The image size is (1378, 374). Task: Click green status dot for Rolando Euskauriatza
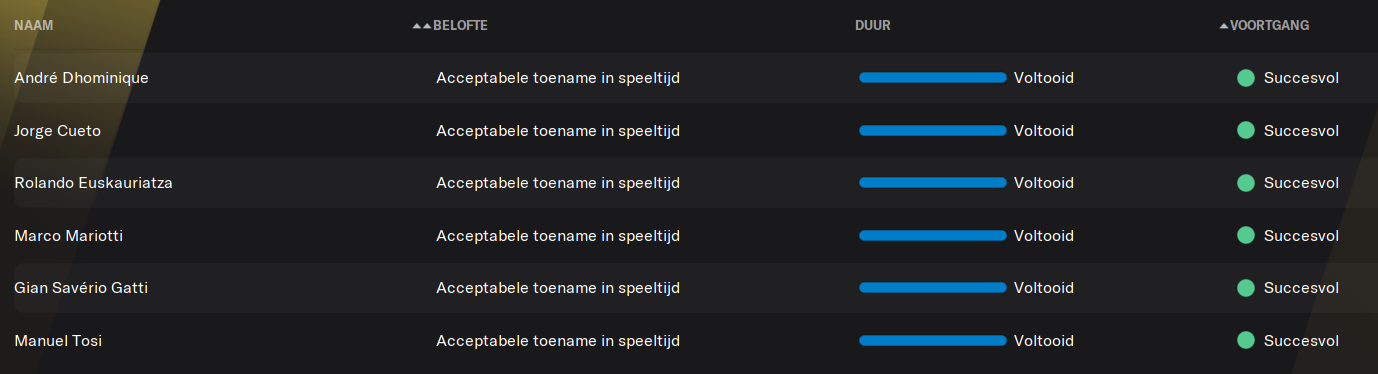(x=1246, y=183)
